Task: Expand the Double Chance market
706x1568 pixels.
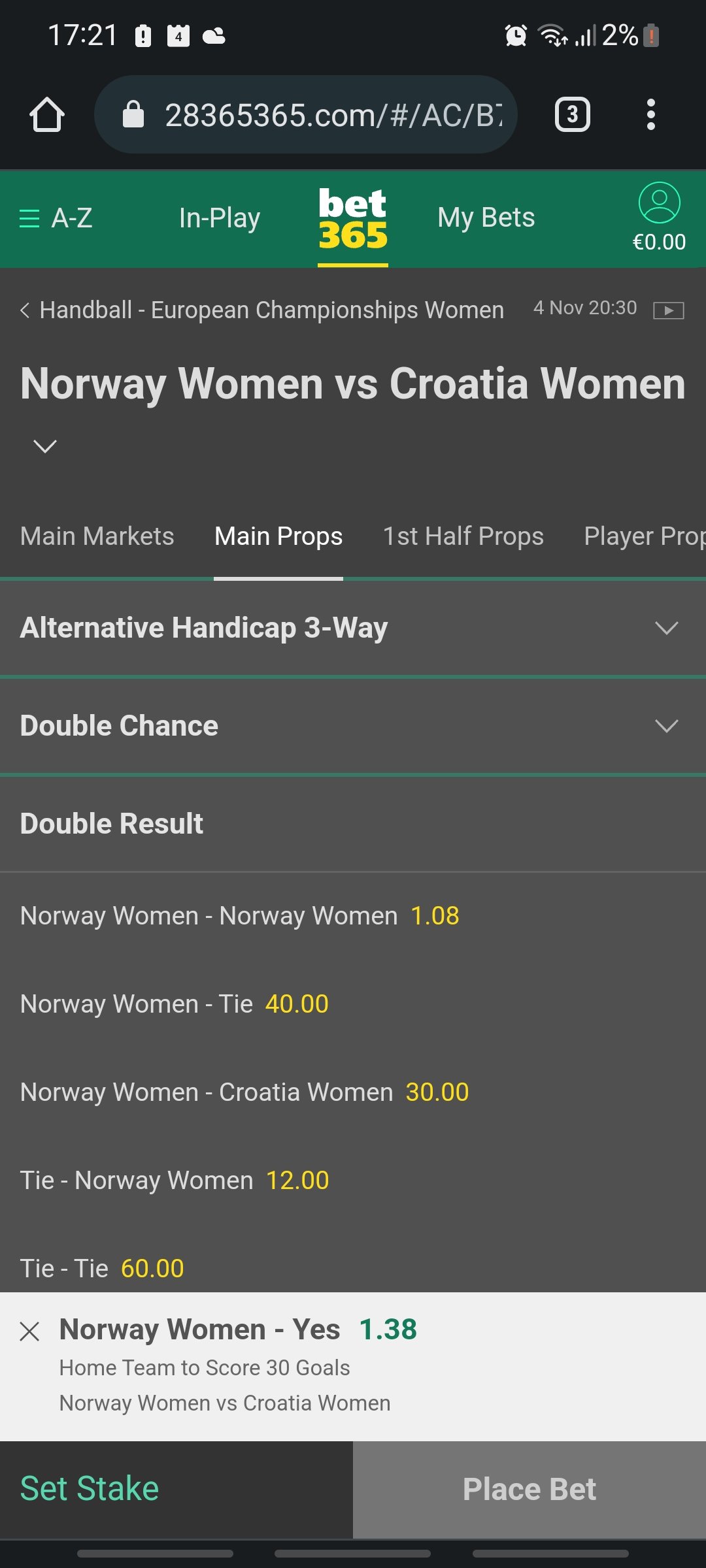Action: 353,726
